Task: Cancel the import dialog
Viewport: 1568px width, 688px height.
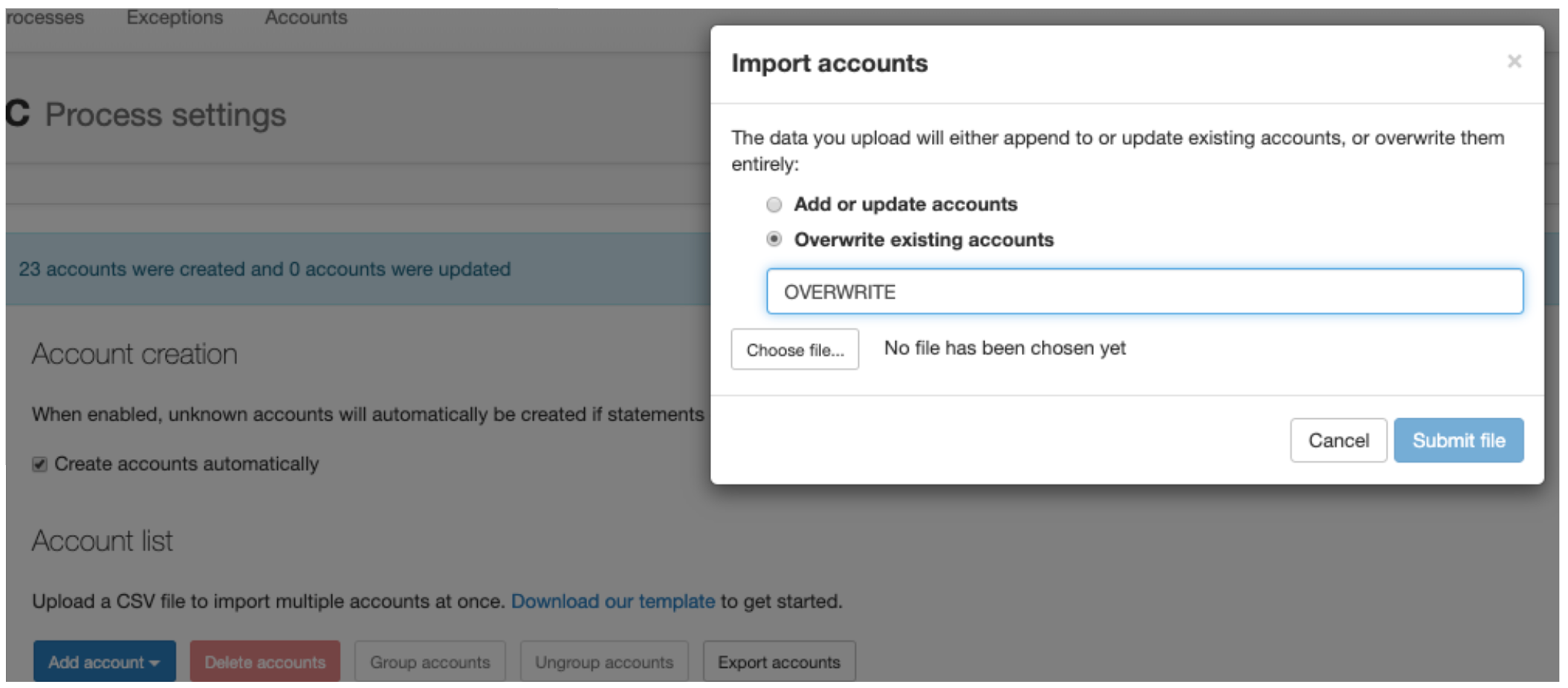Action: pyautogui.click(x=1338, y=441)
